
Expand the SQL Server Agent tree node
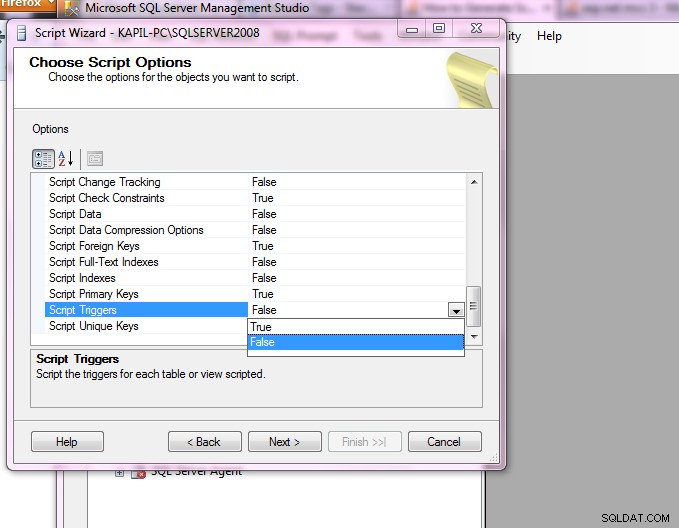click(120, 473)
